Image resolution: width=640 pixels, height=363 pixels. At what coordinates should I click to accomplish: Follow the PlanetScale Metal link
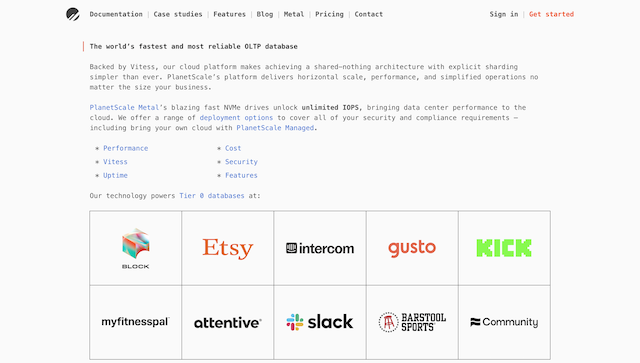124,107
